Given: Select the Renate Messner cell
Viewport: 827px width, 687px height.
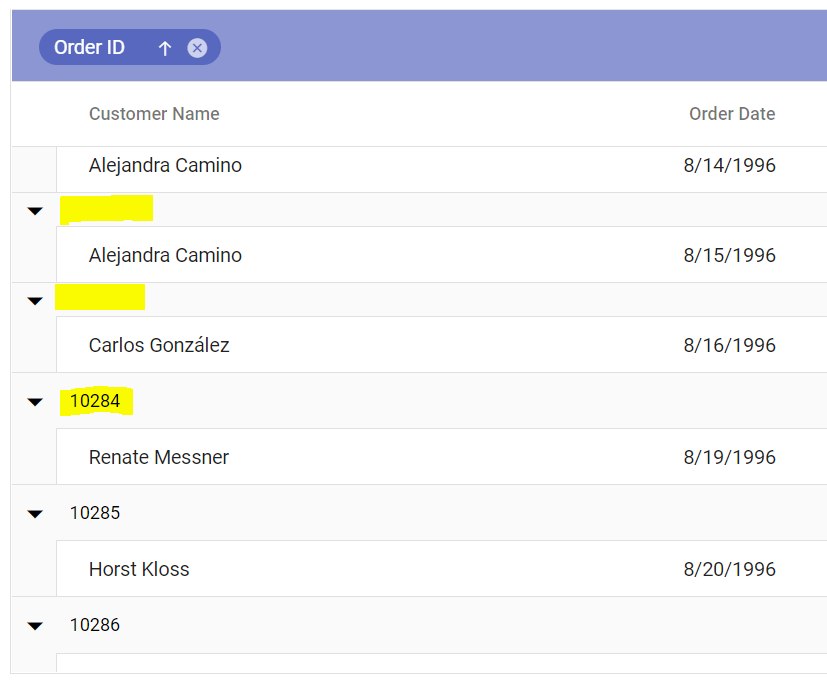Looking at the screenshot, I should [x=159, y=458].
